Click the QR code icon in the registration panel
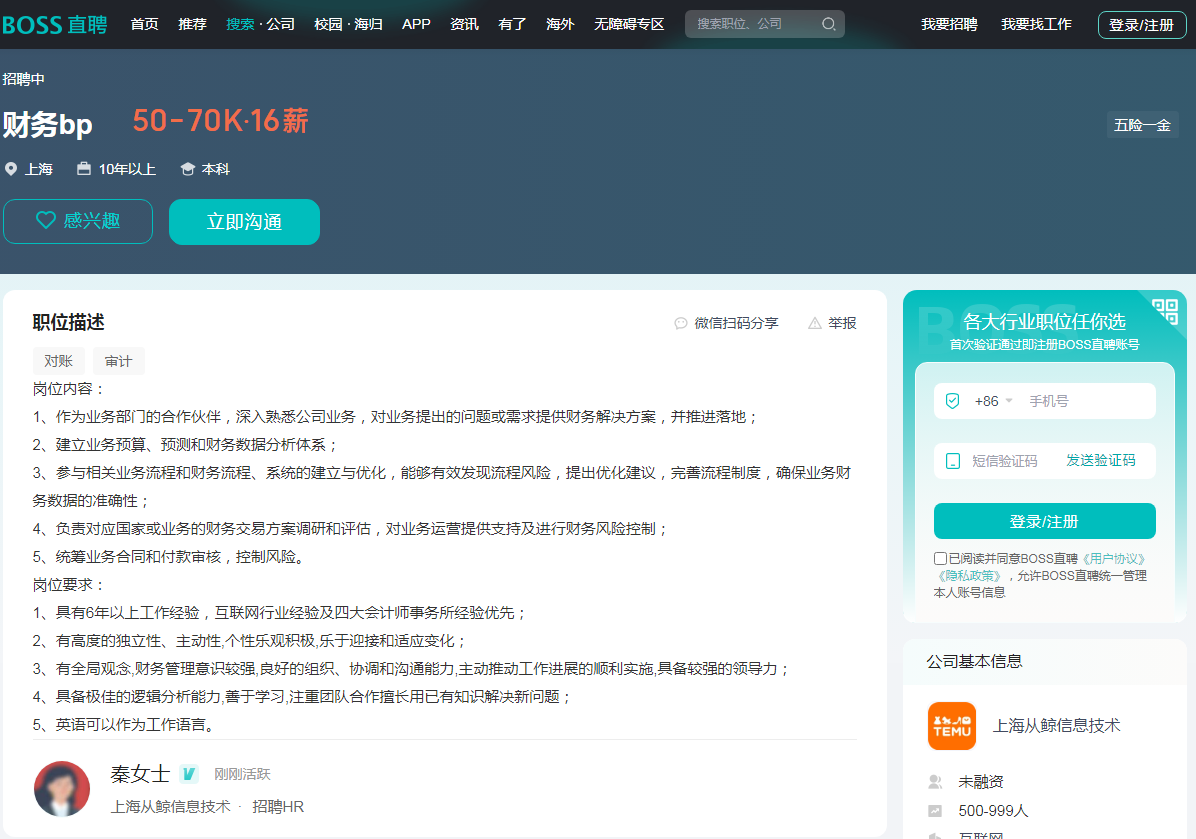The height and width of the screenshot is (839, 1196). click(1168, 312)
